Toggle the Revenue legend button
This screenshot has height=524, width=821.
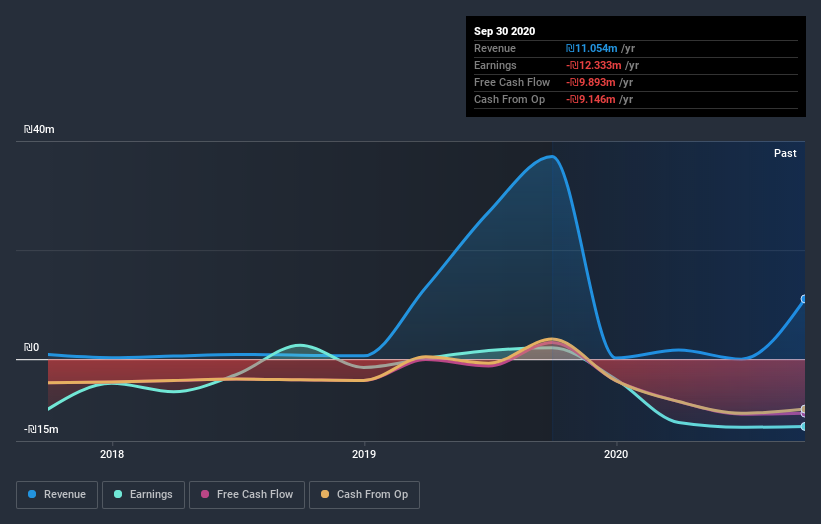pos(57,495)
